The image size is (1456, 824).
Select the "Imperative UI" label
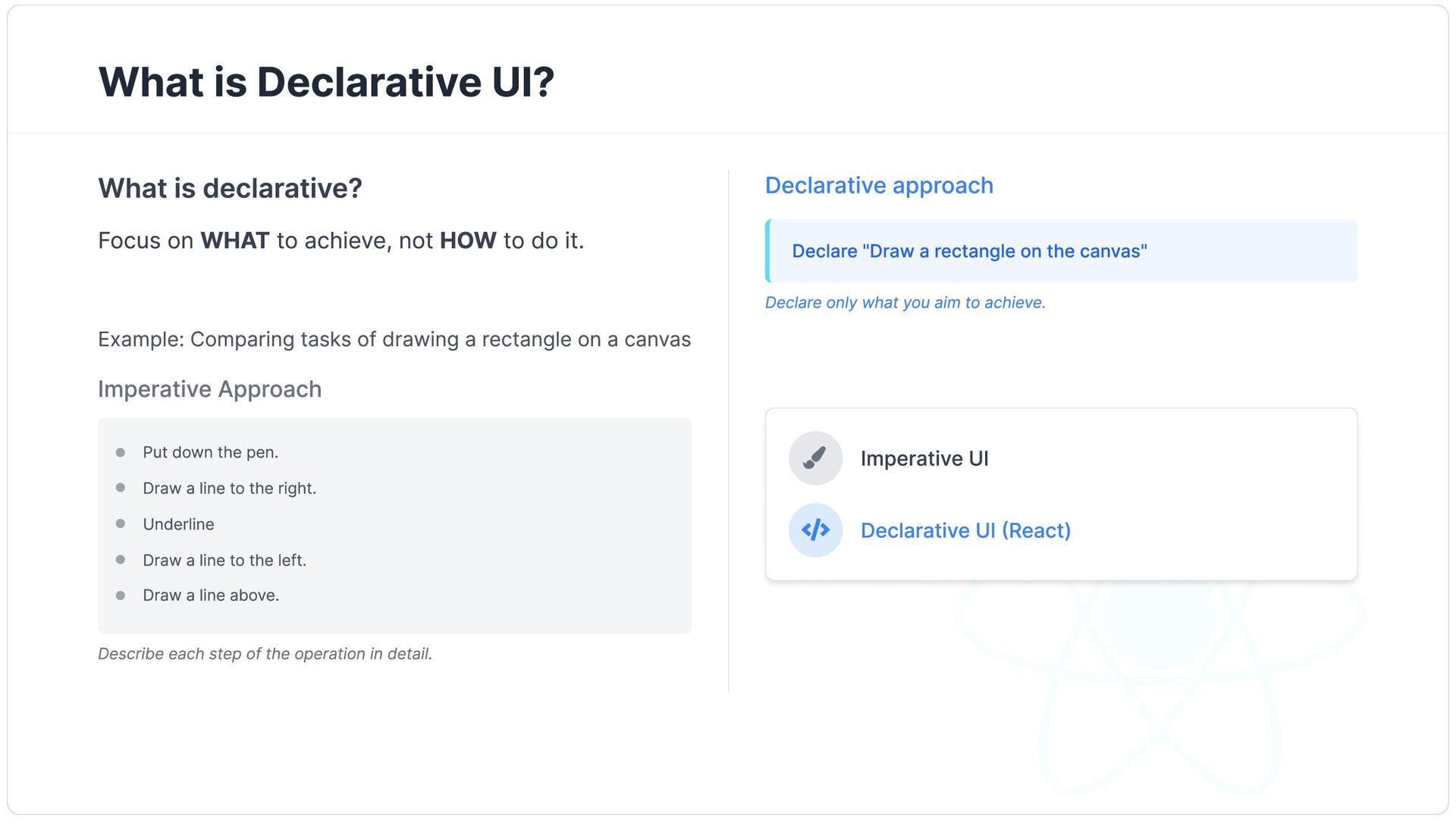924,458
